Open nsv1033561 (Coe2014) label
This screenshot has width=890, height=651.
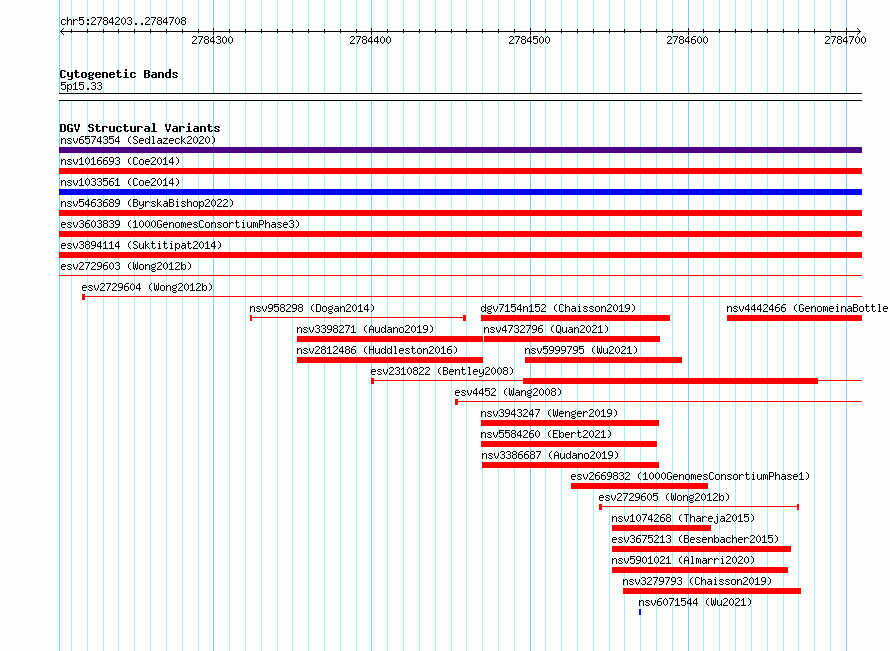tap(120, 182)
